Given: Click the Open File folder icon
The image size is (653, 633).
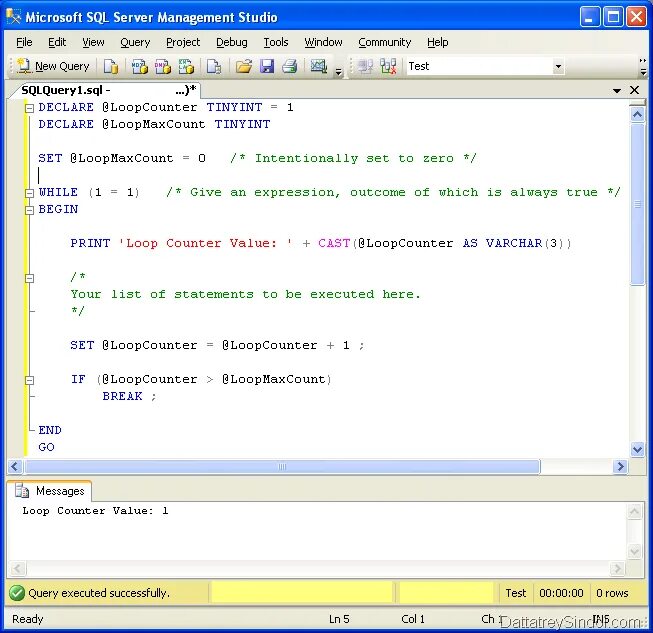Looking at the screenshot, I should [244, 66].
